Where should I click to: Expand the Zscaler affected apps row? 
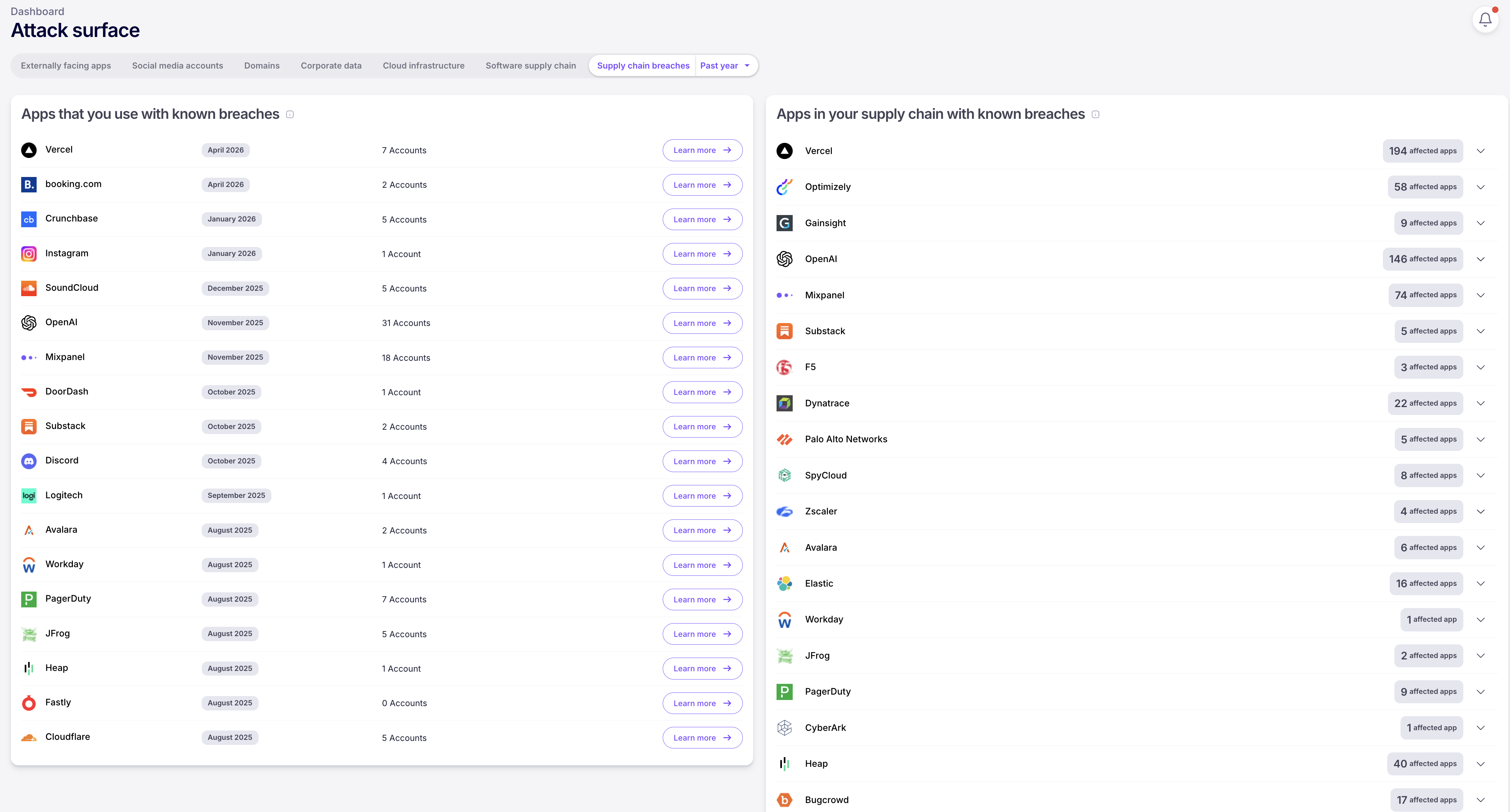[1481, 511]
